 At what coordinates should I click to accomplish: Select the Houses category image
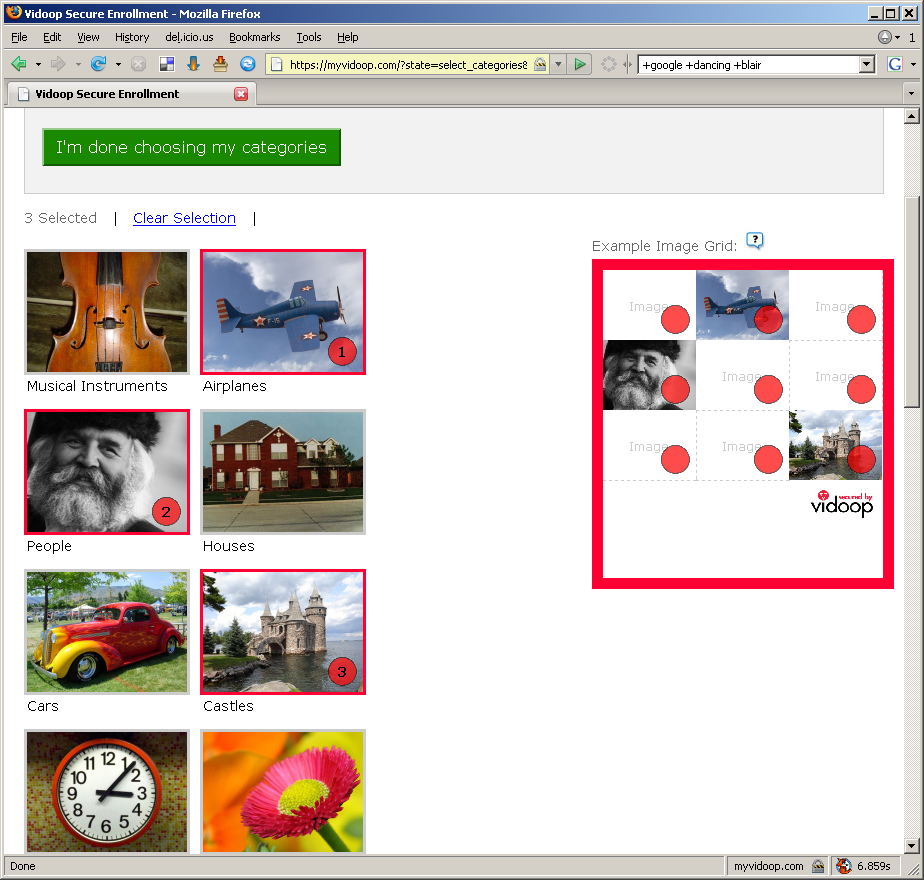pyautogui.click(x=283, y=472)
